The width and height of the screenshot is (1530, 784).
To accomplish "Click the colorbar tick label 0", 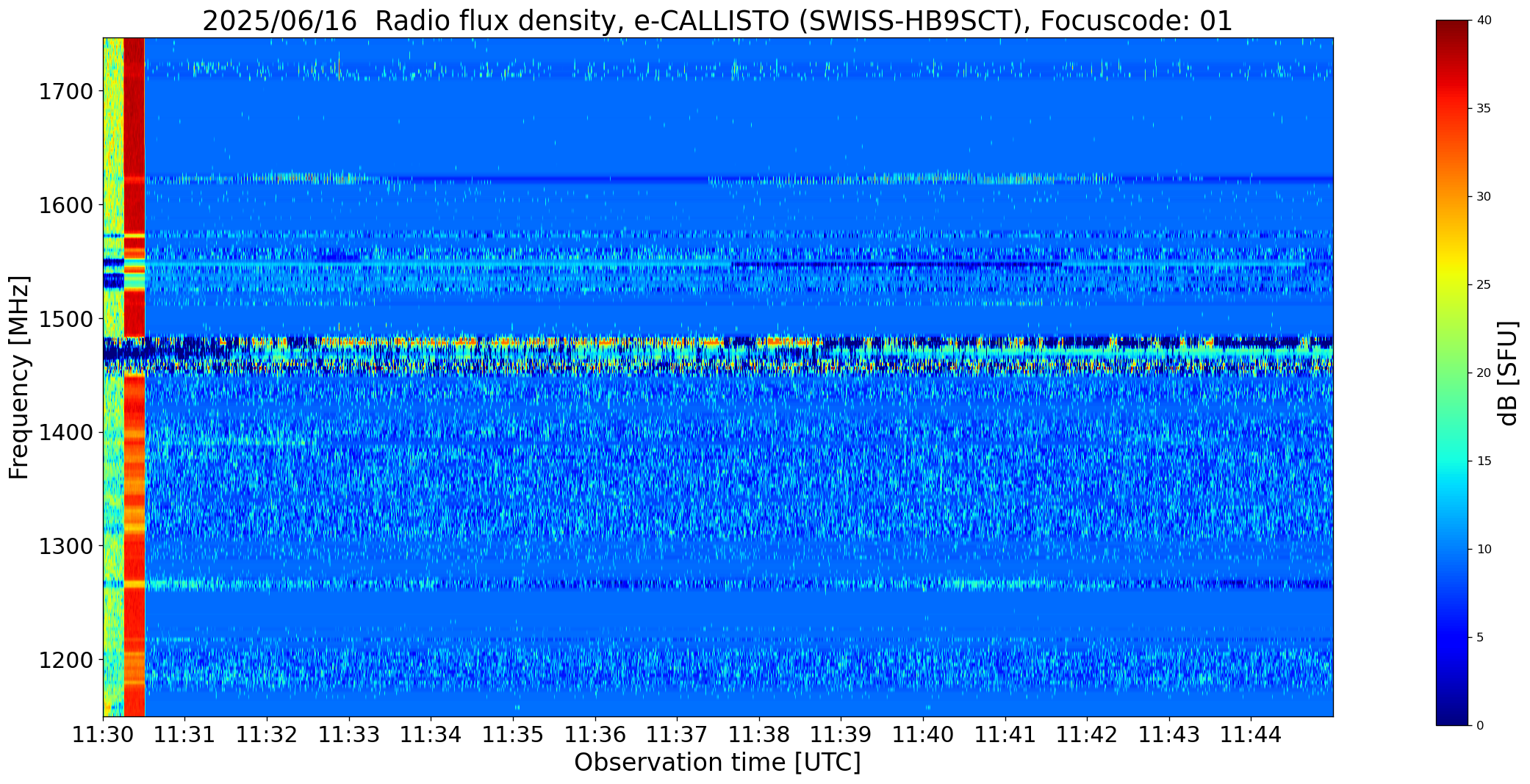I will [x=1480, y=726].
